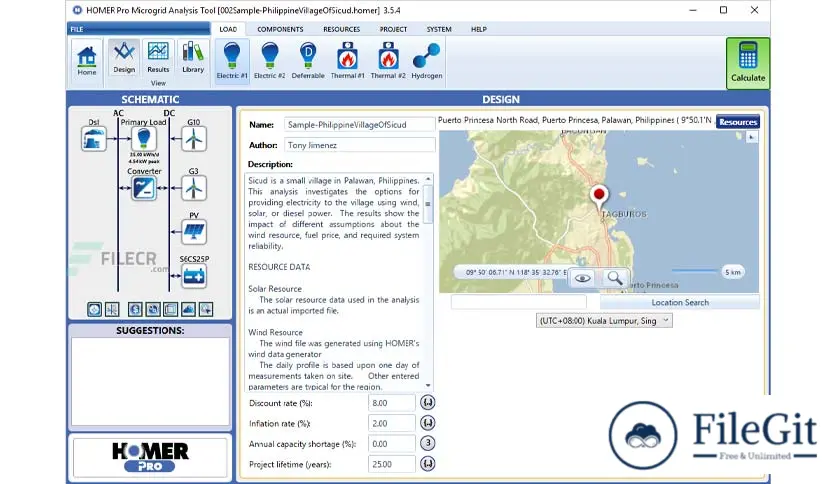
Task: Edit the Inflation rate value
Action: coord(391,423)
